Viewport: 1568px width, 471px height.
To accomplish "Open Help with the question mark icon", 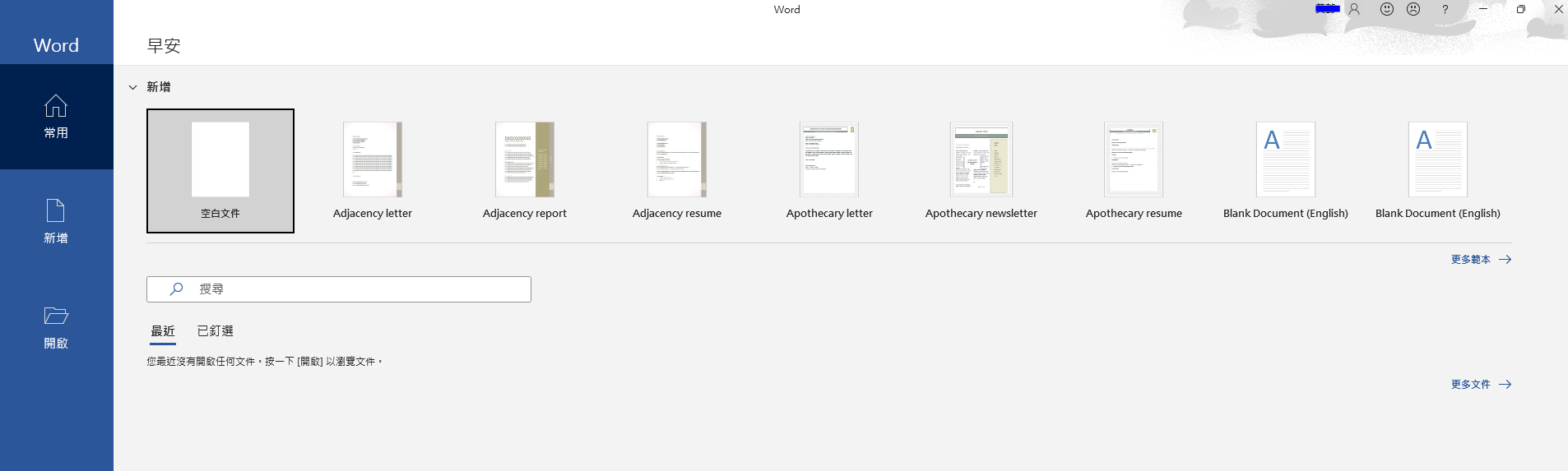I will (x=1445, y=10).
